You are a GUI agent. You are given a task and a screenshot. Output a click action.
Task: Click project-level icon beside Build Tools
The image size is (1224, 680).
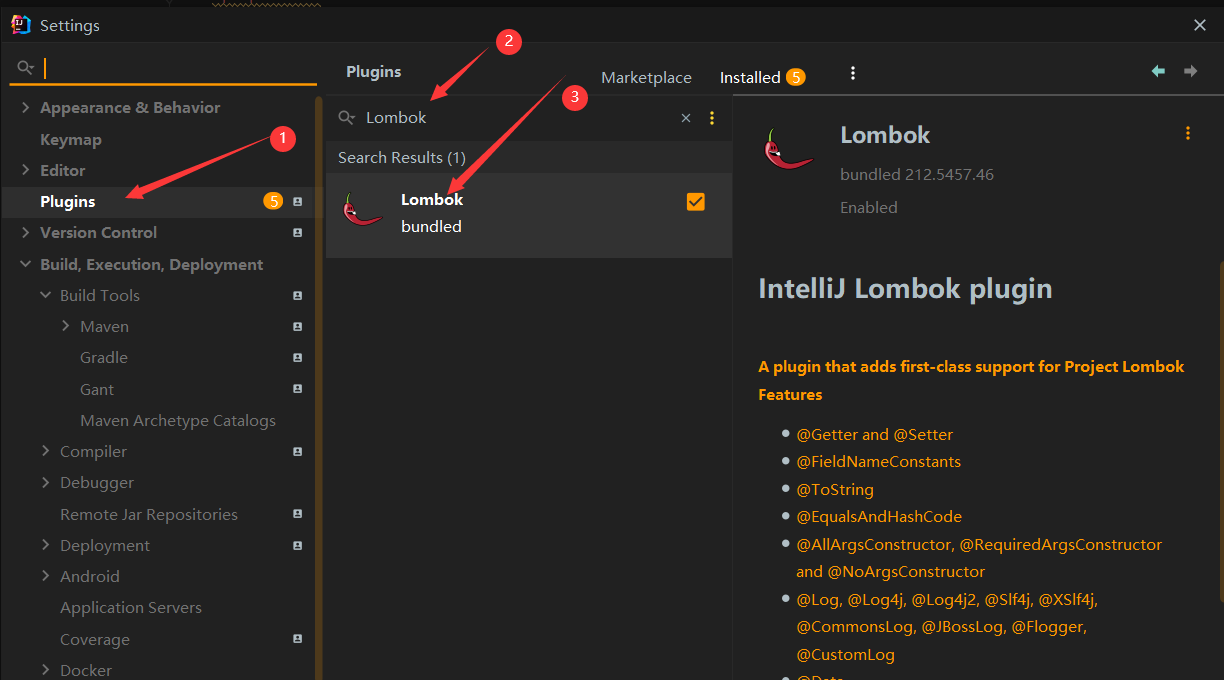coord(297,296)
